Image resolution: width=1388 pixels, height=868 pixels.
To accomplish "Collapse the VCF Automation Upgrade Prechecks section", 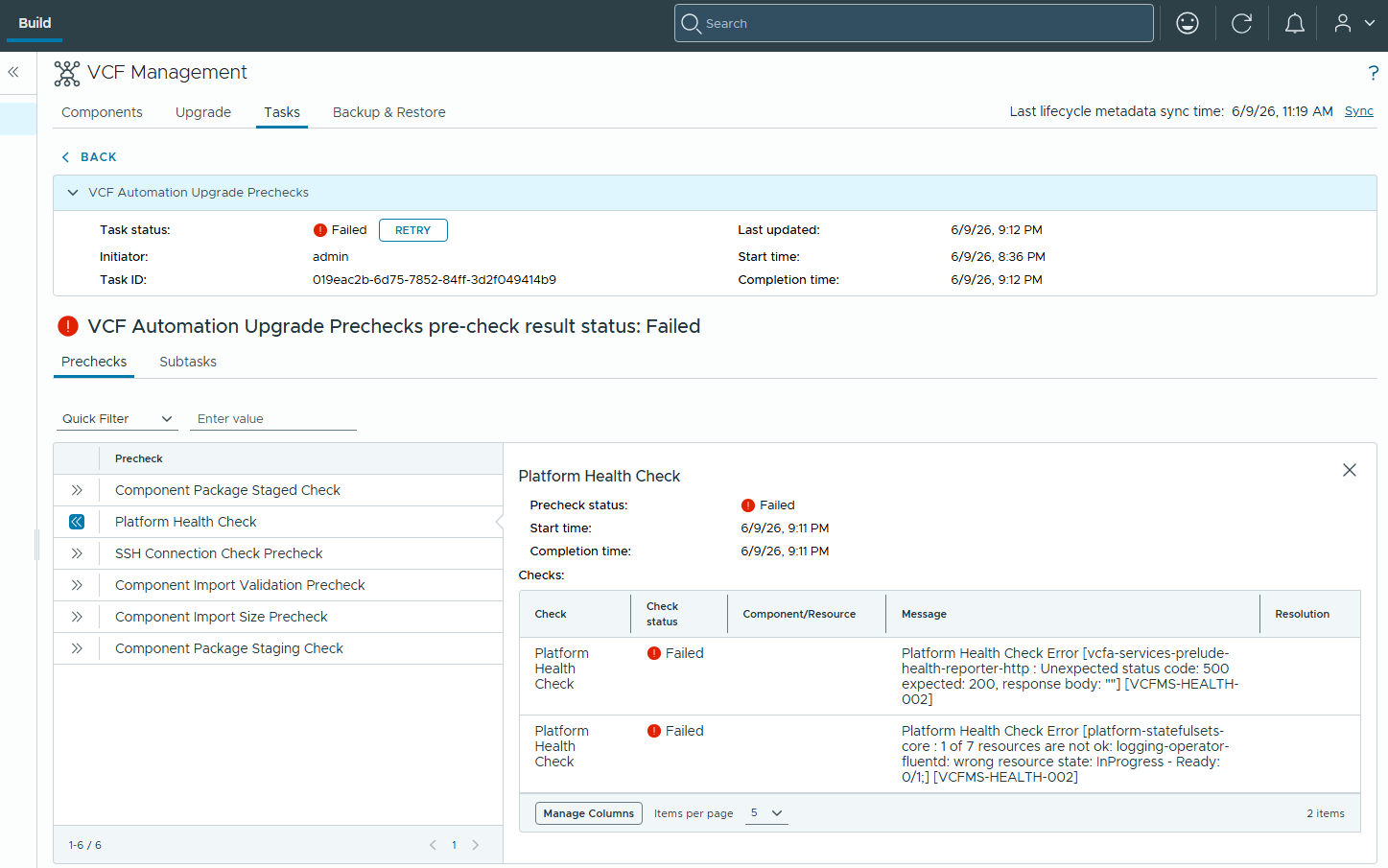I will pyautogui.click(x=73, y=193).
